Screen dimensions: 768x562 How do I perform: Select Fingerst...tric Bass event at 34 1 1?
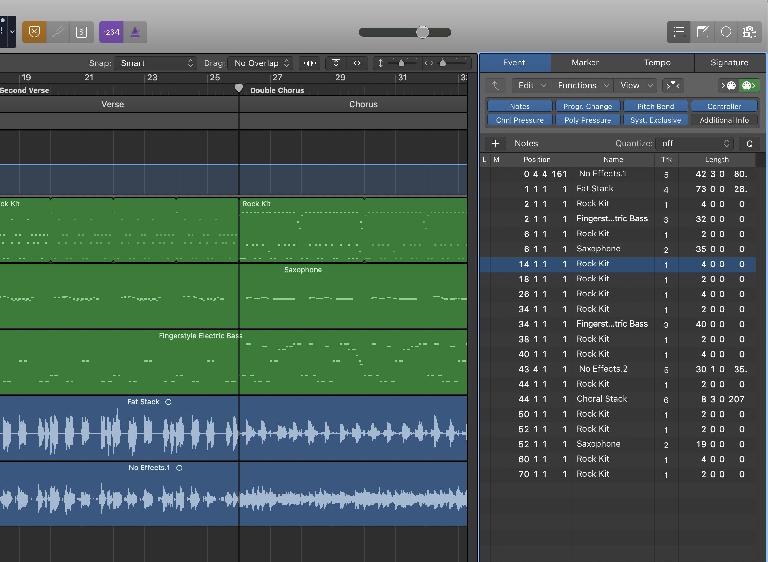(x=618, y=324)
